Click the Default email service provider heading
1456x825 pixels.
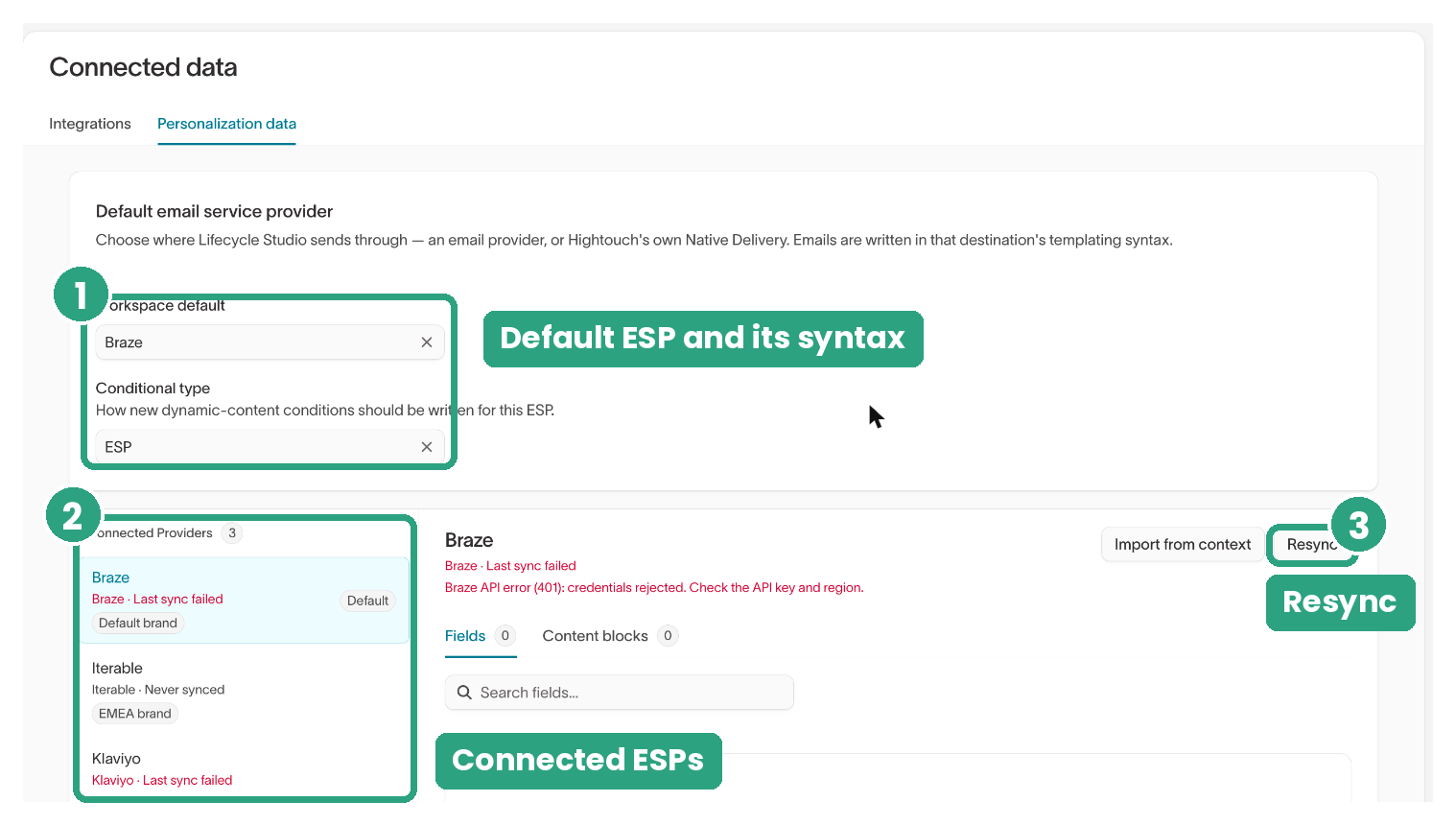[214, 211]
